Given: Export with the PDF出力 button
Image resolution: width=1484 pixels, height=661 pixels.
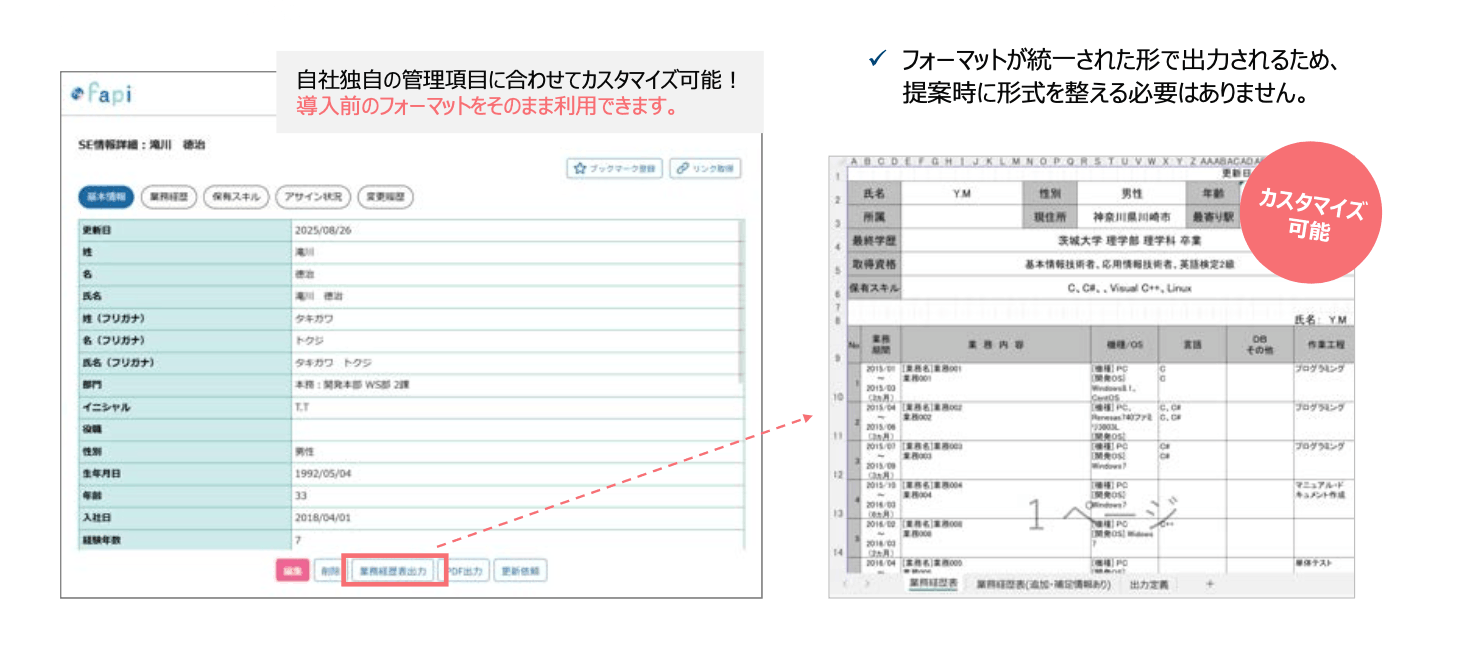Looking at the screenshot, I should (x=464, y=572).
